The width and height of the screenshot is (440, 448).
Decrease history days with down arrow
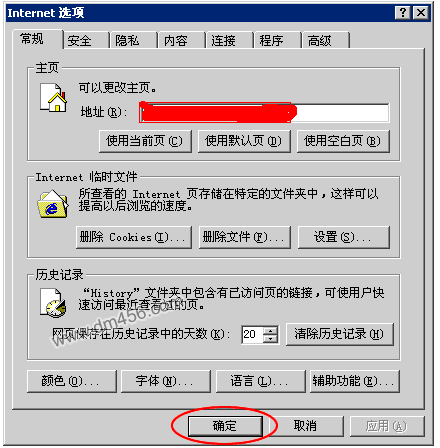click(x=270, y=338)
